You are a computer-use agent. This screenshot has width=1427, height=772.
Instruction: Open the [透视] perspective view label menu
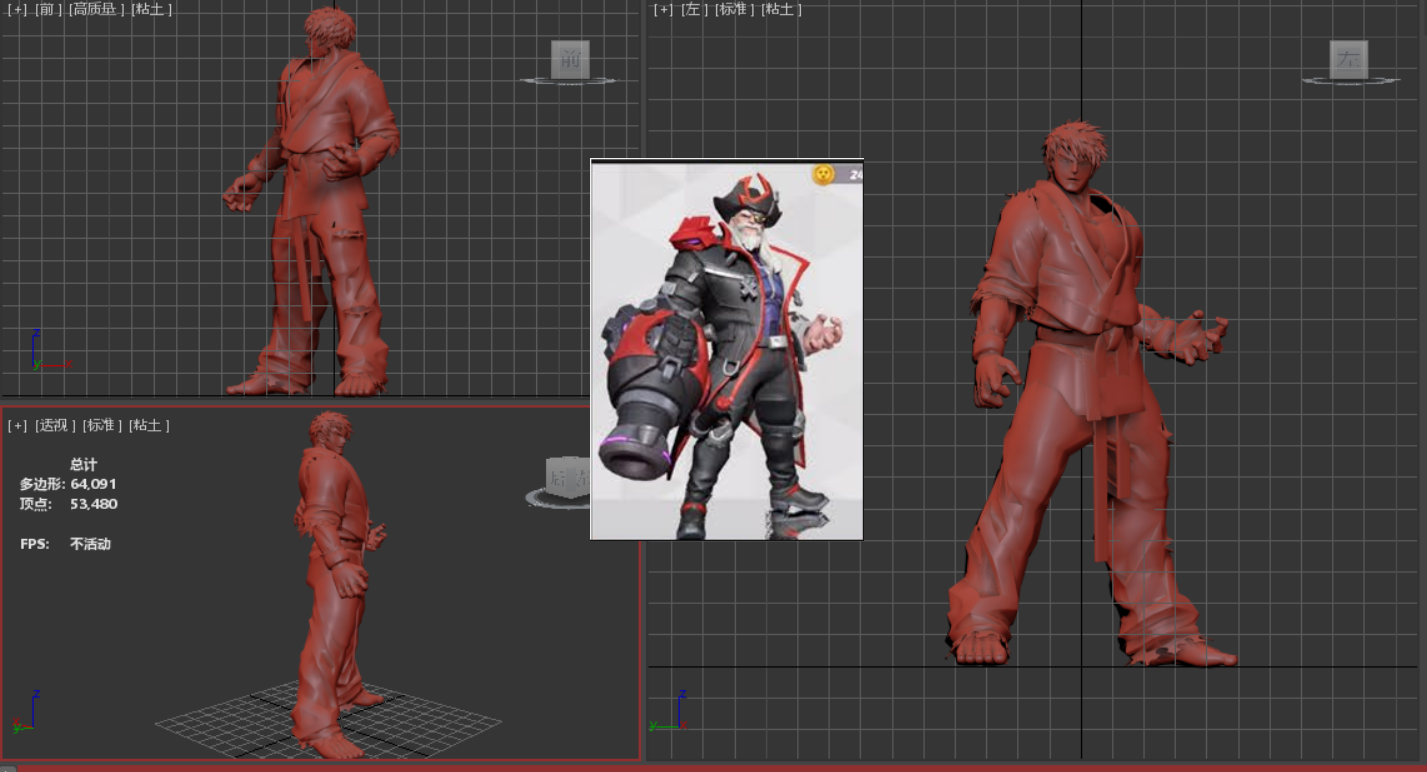[x=55, y=425]
